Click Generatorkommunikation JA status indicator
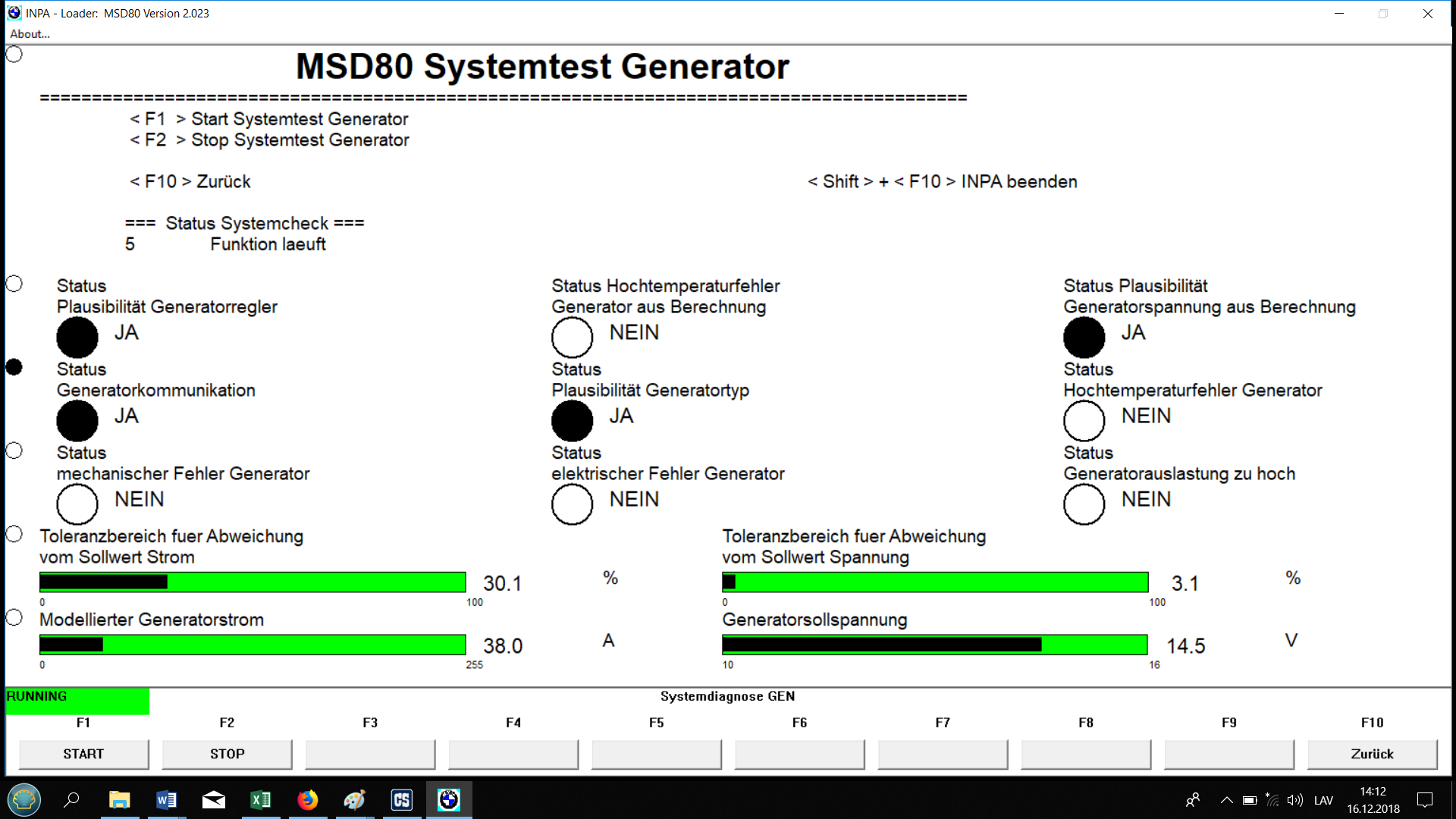The width and height of the screenshot is (1456, 819). pyautogui.click(x=77, y=421)
